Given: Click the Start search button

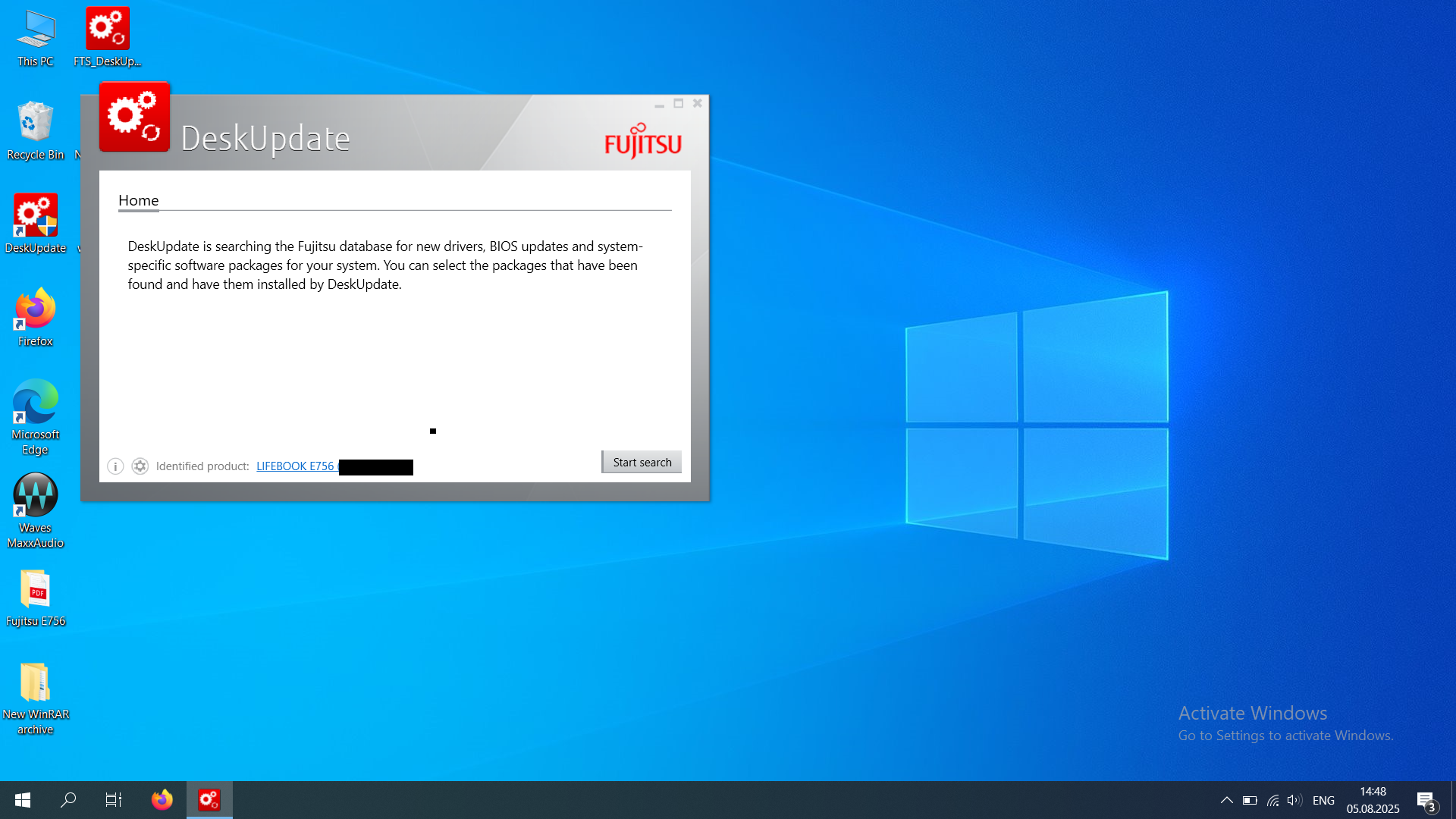Looking at the screenshot, I should click(642, 462).
